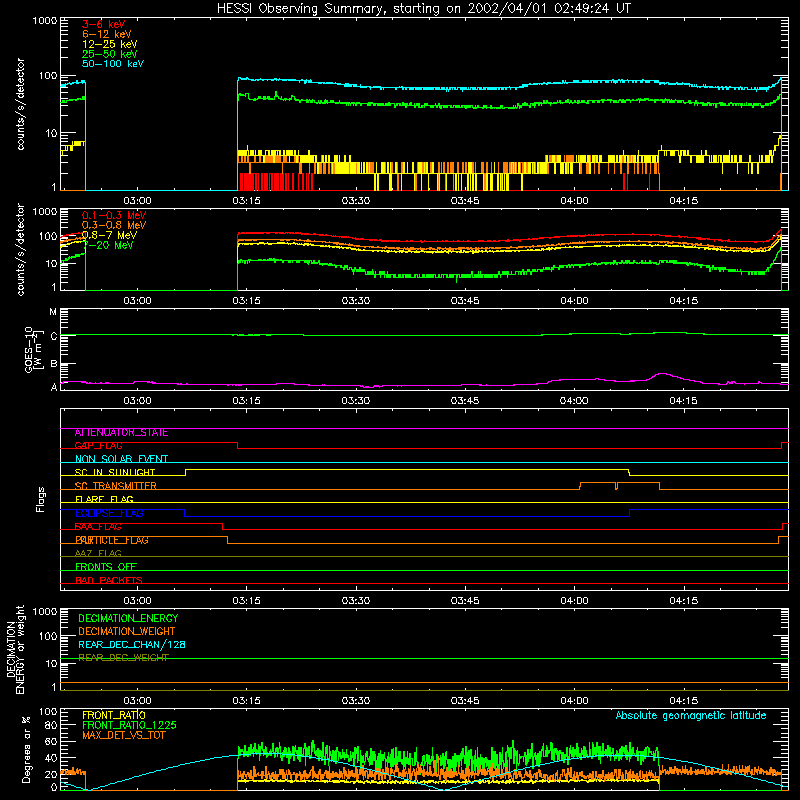Click the 40 tick on the Degrees axis
Image resolution: width=800 pixels, height=800 pixels.
pos(51,758)
